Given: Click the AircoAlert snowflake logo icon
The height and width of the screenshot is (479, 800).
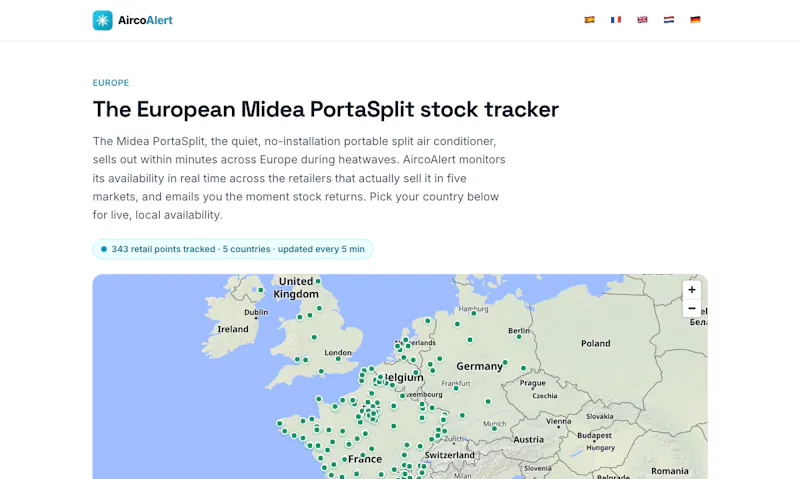Looking at the screenshot, I should click(103, 20).
